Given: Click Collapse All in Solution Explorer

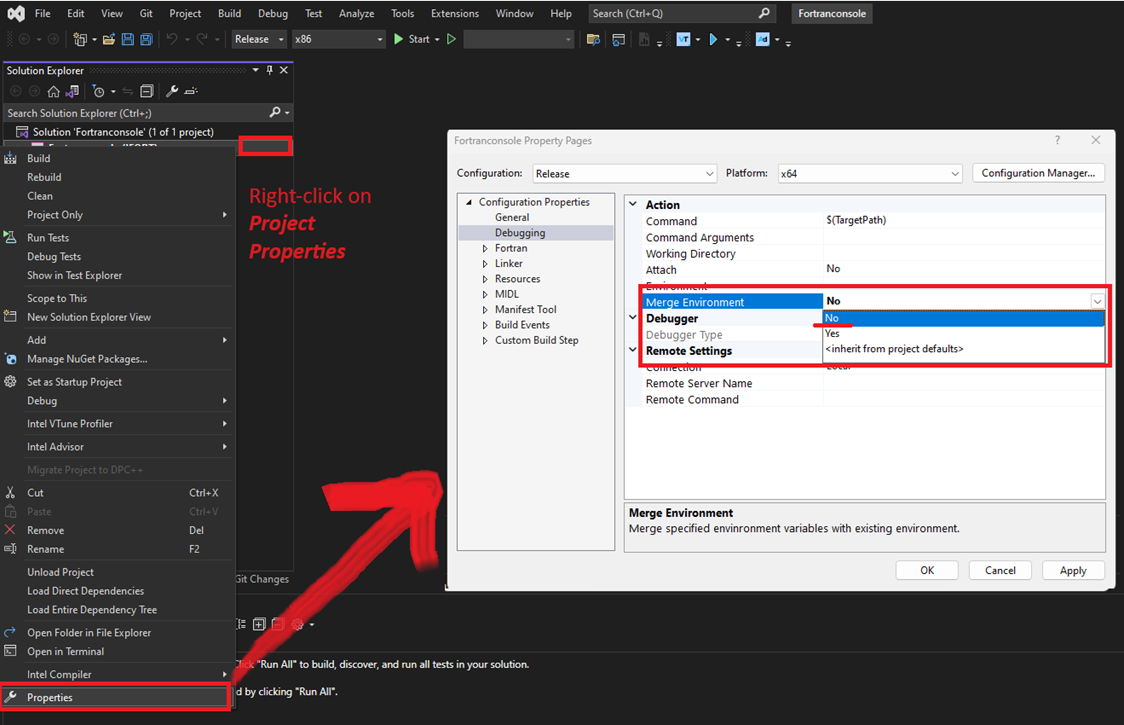Looking at the screenshot, I should [145, 91].
